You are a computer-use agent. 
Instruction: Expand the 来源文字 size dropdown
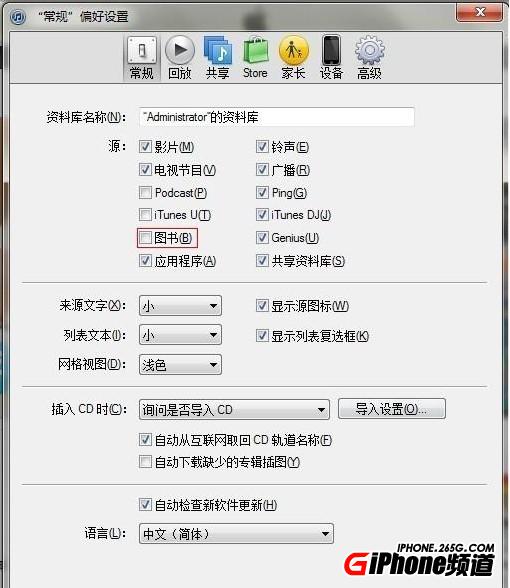pyautogui.click(x=180, y=306)
